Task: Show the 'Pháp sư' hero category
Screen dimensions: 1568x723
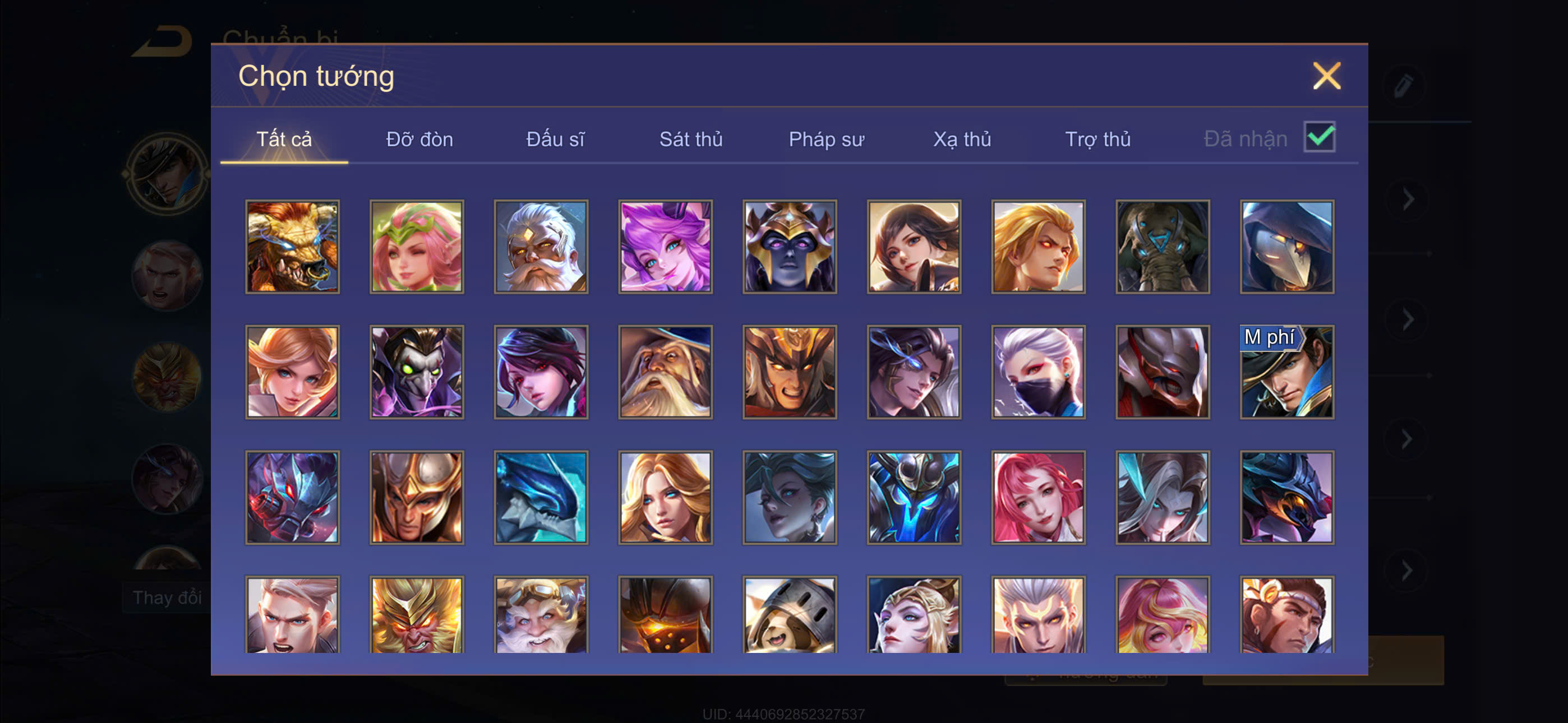Action: [826, 140]
